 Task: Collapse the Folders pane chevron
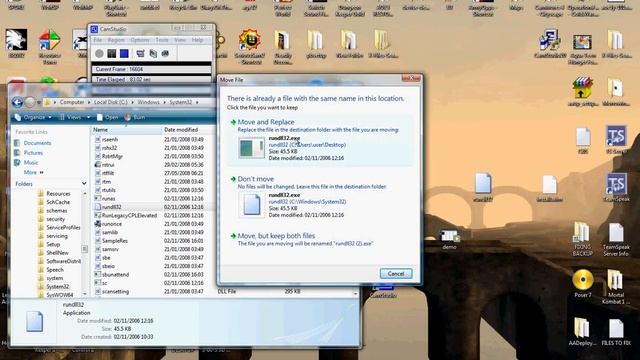(x=84, y=184)
